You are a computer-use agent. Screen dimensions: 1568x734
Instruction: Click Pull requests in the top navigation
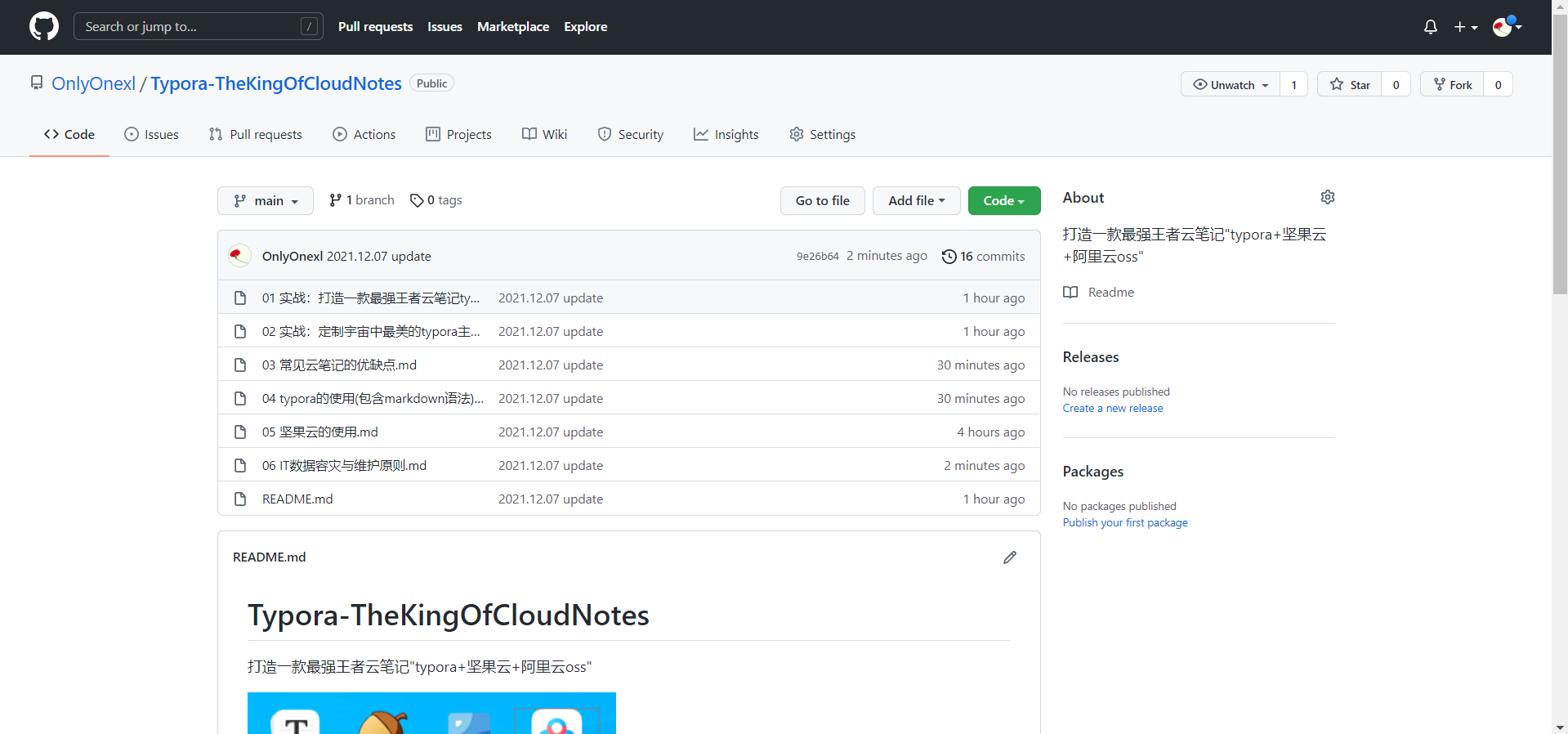pos(375,26)
